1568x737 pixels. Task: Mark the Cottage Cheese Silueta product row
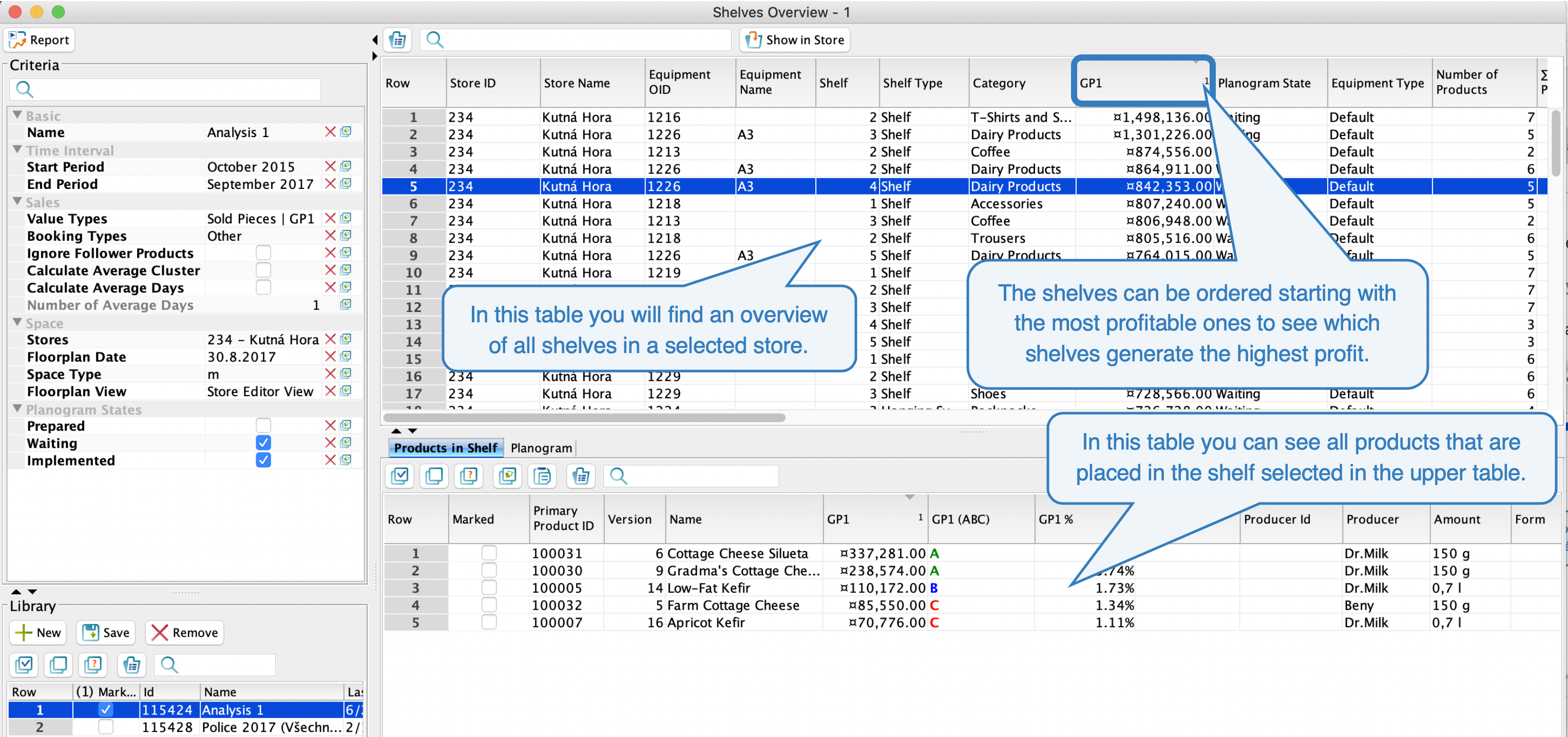click(488, 553)
